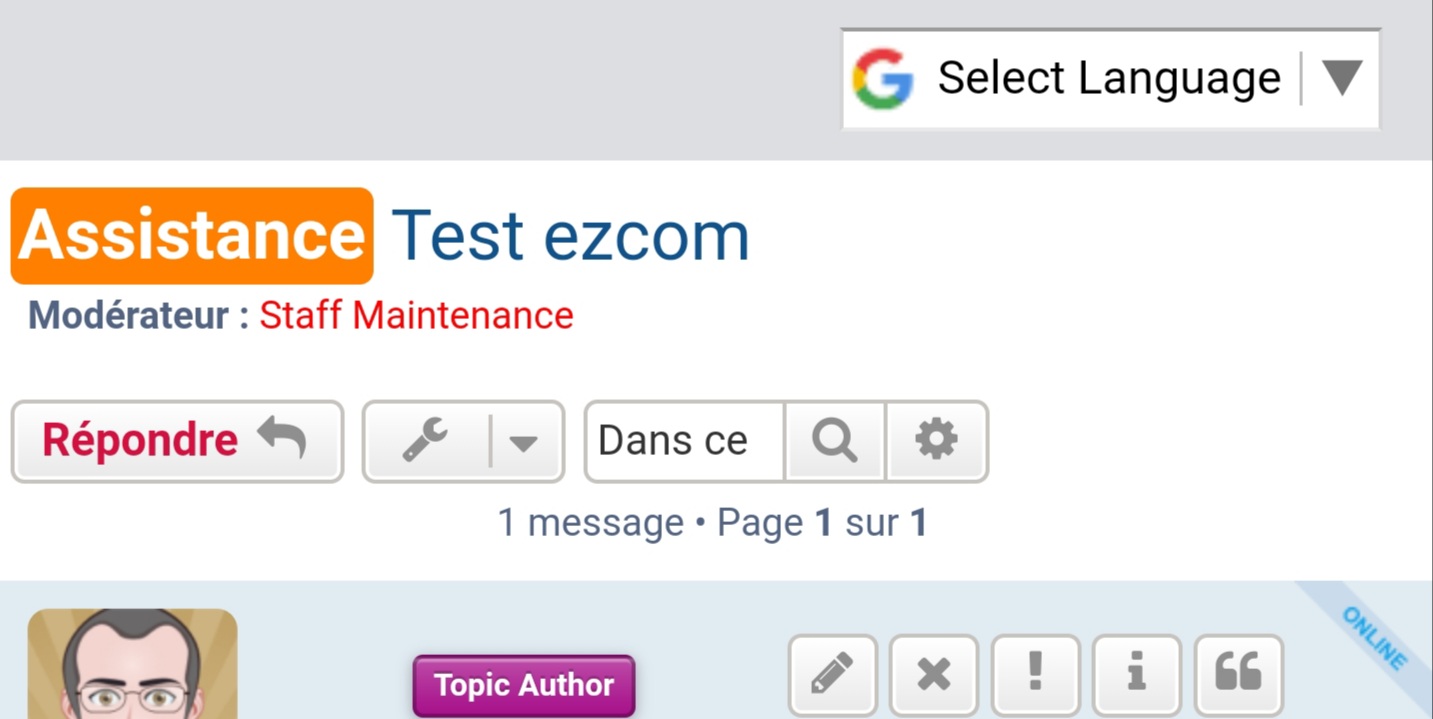Viewport: 1433px width, 719px height.
Task: Click the orange Assistance tag
Action: [192, 236]
